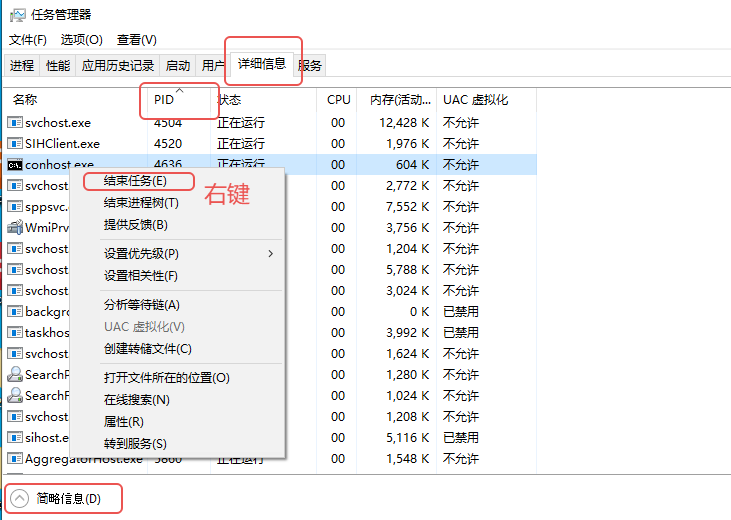Viewport: 731px width, 520px height.
Task: Click the WmiPrv process icon
Action: tap(15, 227)
